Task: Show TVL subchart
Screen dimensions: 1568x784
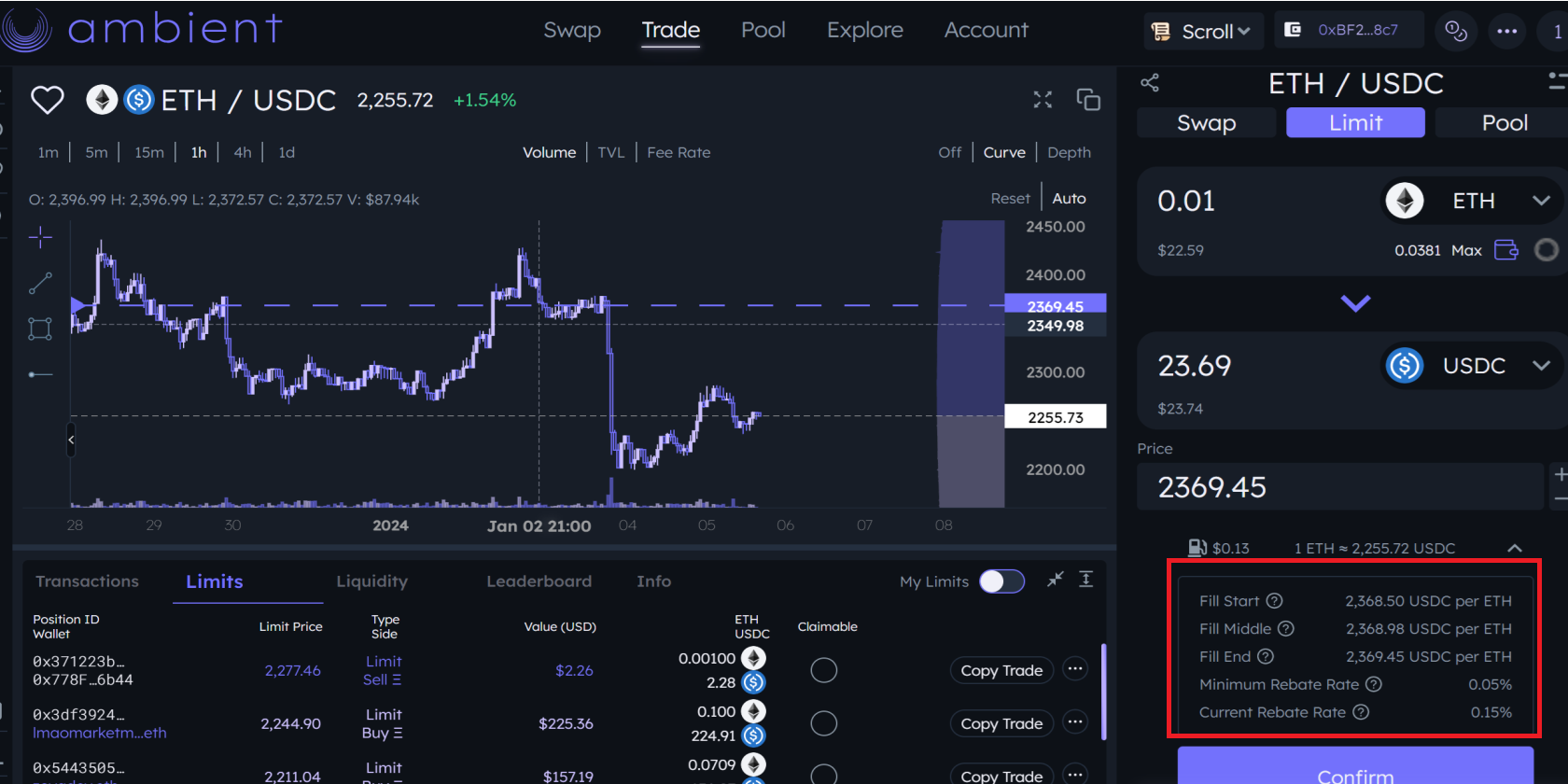Action: click(x=611, y=152)
